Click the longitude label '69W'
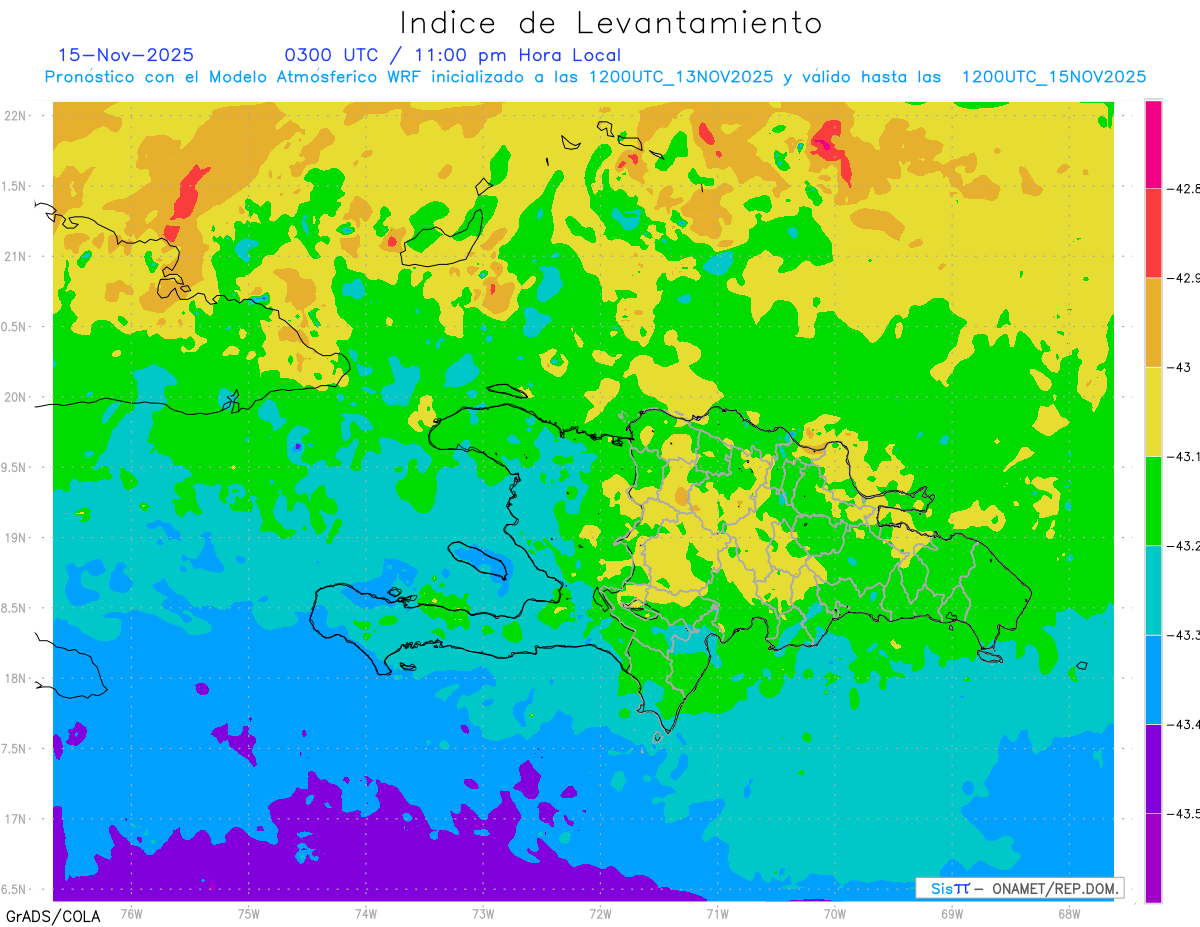 pyautogui.click(x=951, y=912)
